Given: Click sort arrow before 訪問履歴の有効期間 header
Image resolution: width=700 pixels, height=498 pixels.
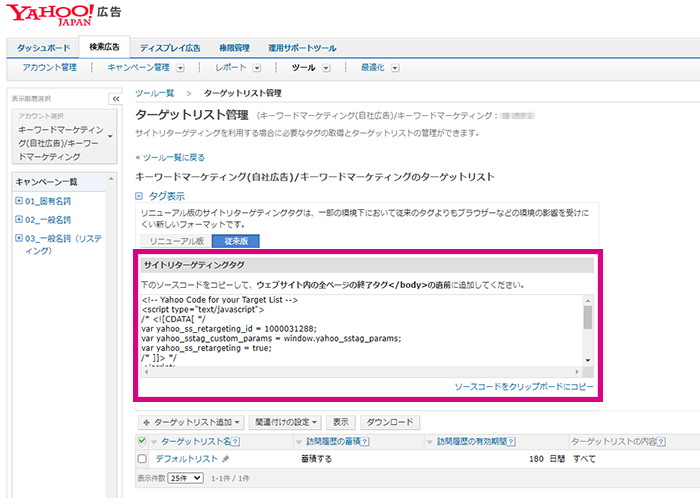Looking at the screenshot, I should click(x=429, y=442).
